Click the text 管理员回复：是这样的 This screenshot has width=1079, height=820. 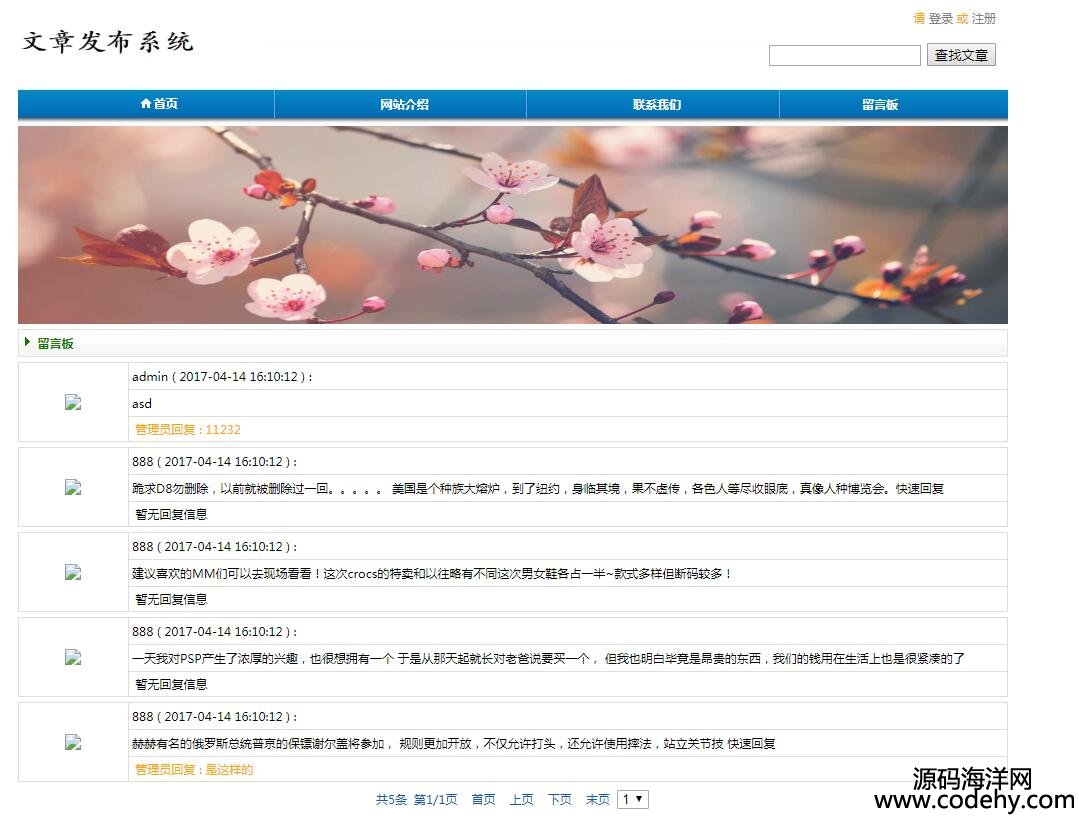[x=194, y=769]
